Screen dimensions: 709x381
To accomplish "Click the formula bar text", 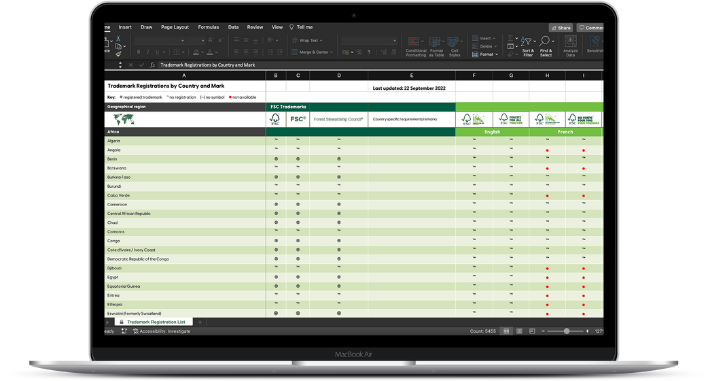I will tap(208, 65).
